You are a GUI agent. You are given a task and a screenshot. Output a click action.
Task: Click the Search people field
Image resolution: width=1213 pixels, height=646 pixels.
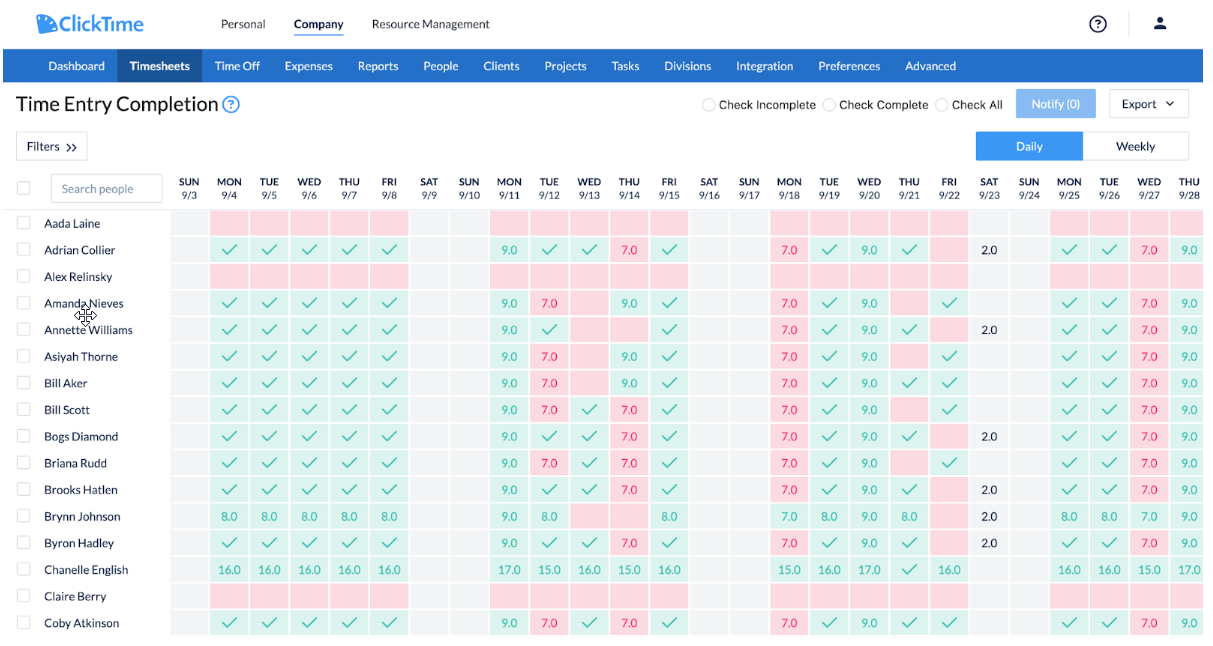[x=106, y=189]
